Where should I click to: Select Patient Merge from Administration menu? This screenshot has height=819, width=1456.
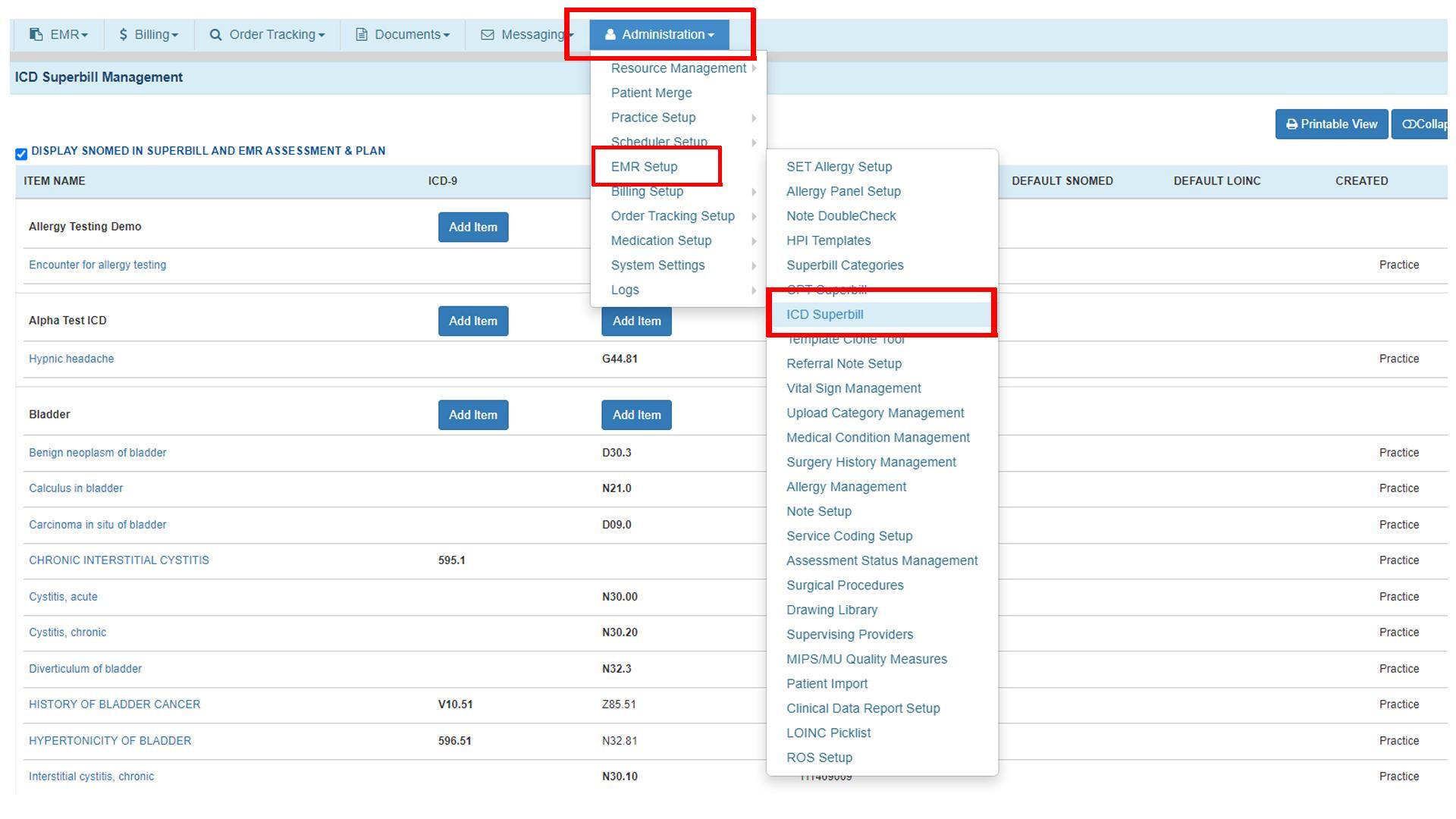(x=651, y=93)
